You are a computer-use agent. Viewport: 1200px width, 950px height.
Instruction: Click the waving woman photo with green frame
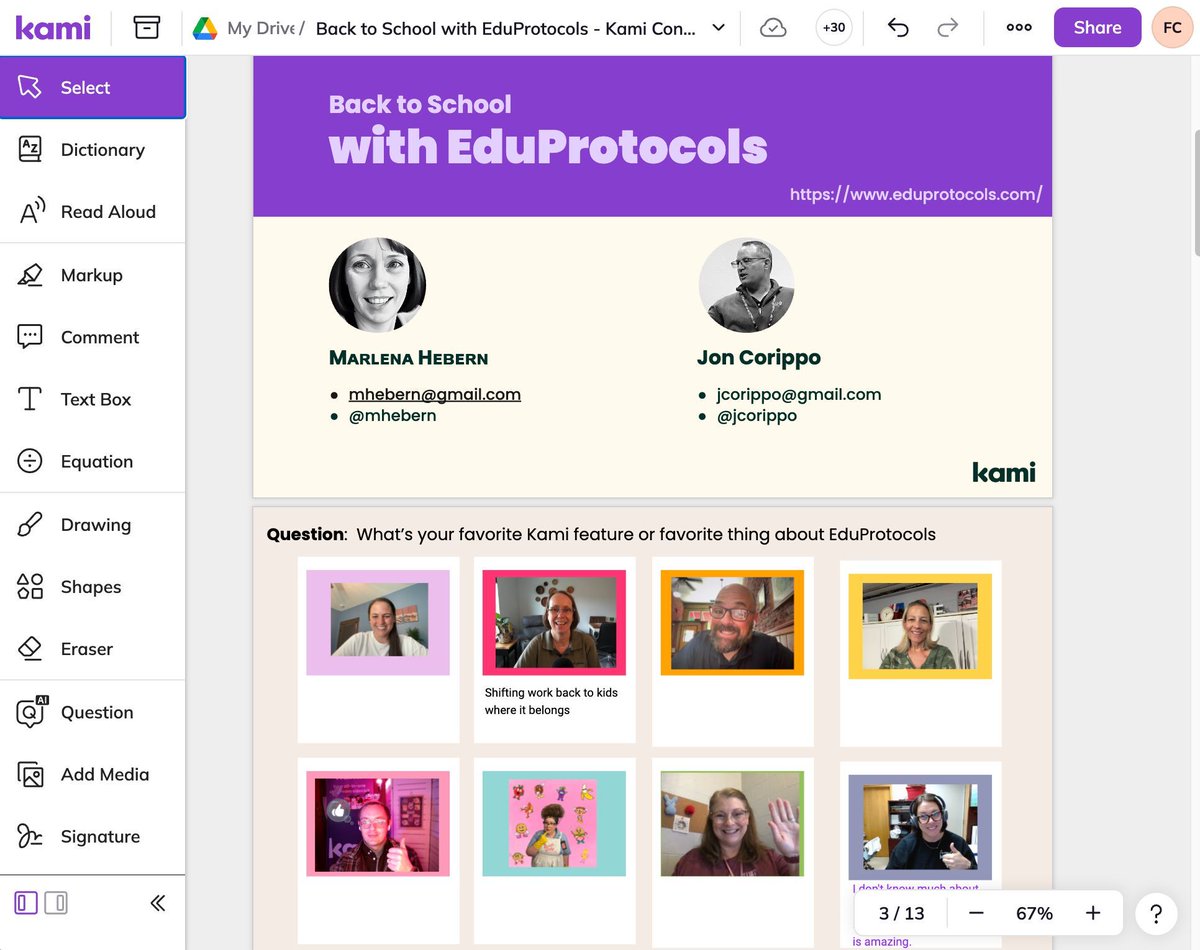(x=732, y=823)
